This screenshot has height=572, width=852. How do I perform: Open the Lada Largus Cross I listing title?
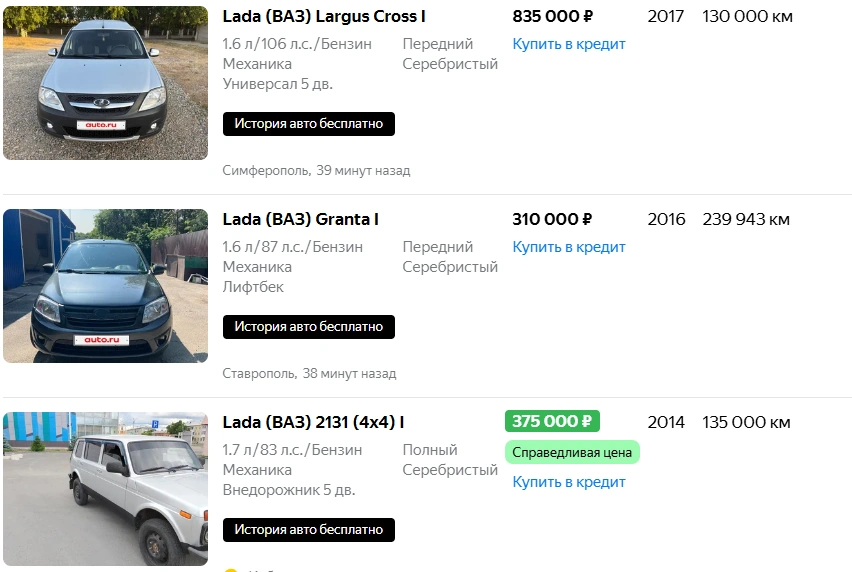(324, 17)
